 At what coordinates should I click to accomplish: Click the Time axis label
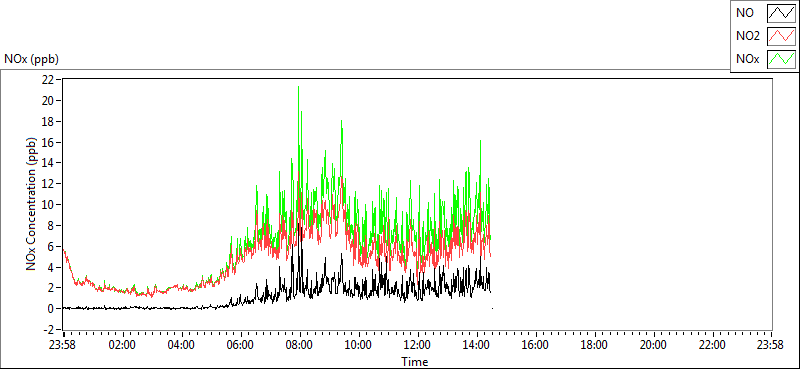415,362
